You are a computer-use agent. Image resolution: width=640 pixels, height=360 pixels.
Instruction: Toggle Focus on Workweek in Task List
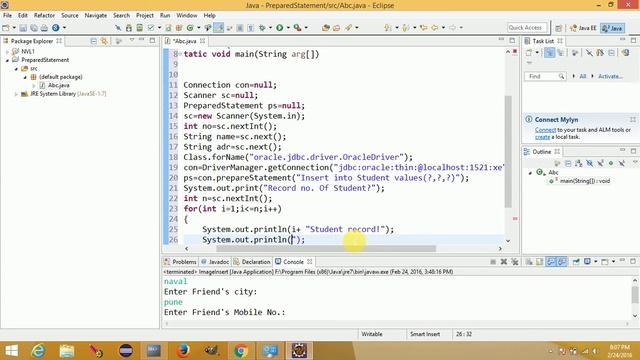[x=575, y=53]
